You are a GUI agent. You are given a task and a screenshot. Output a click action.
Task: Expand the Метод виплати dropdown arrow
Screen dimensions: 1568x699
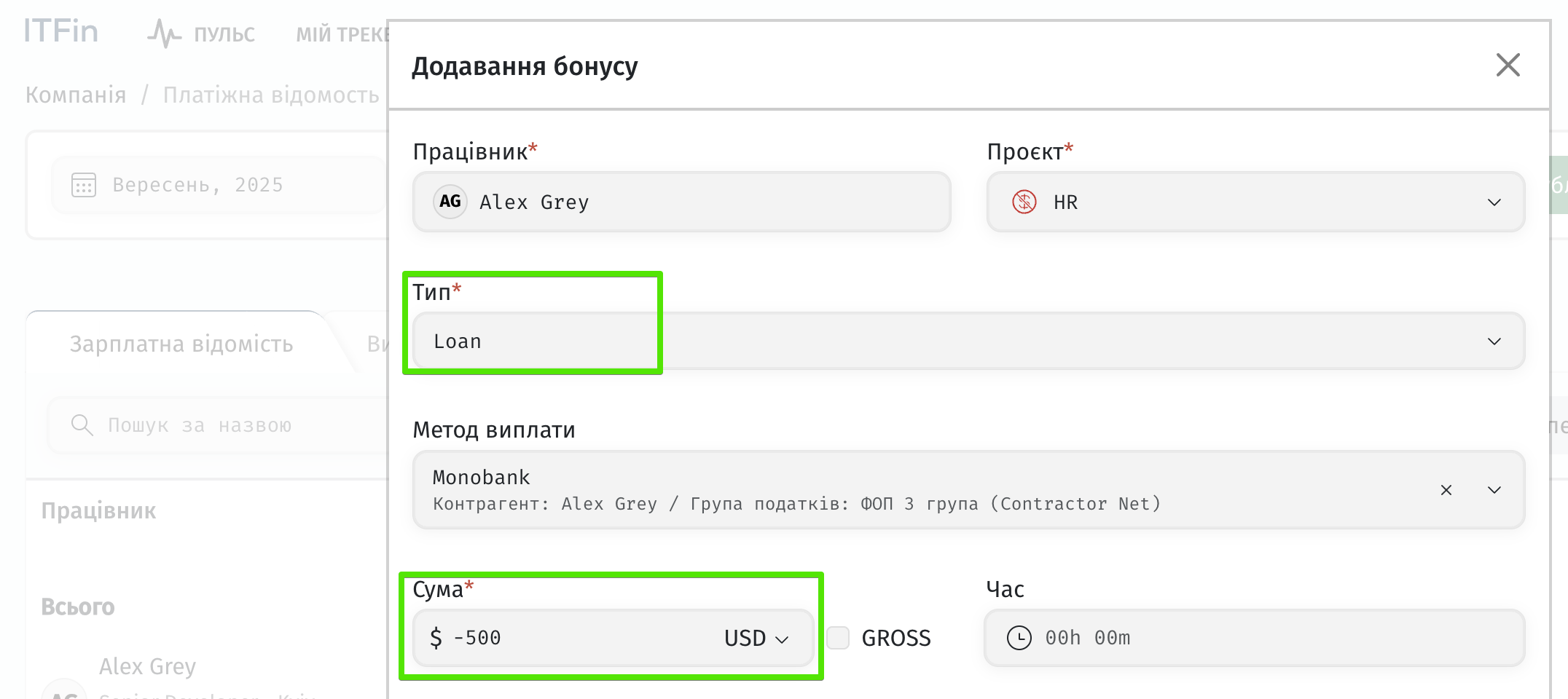click(1494, 490)
